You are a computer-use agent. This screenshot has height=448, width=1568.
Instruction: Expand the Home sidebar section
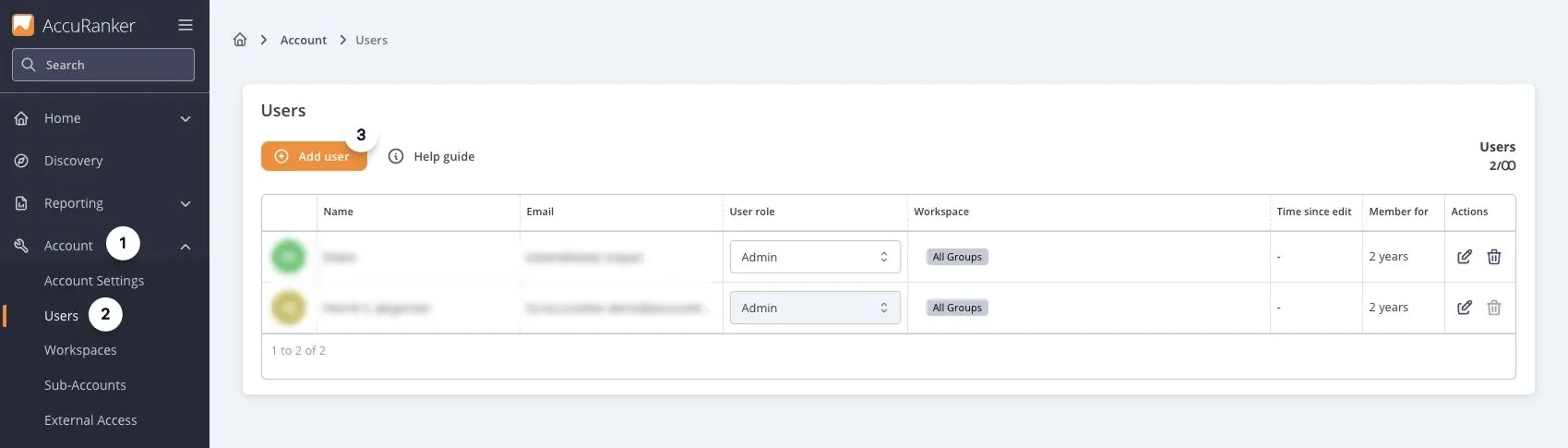186,118
